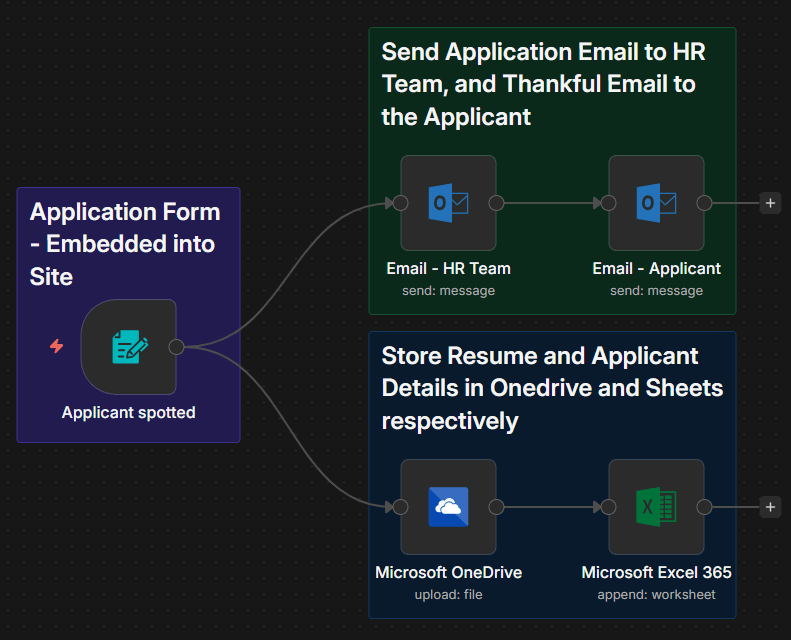Open the Email - HR Team Outlook node
791x640 pixels.
point(448,203)
